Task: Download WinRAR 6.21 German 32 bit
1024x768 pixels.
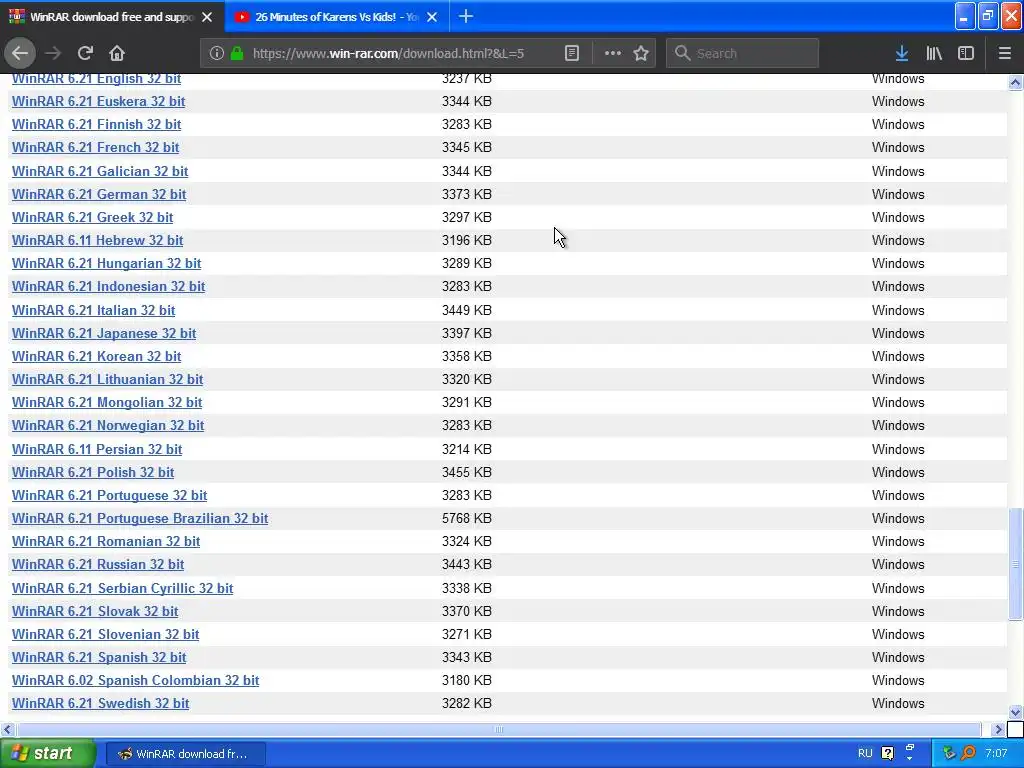Action: coord(99,194)
